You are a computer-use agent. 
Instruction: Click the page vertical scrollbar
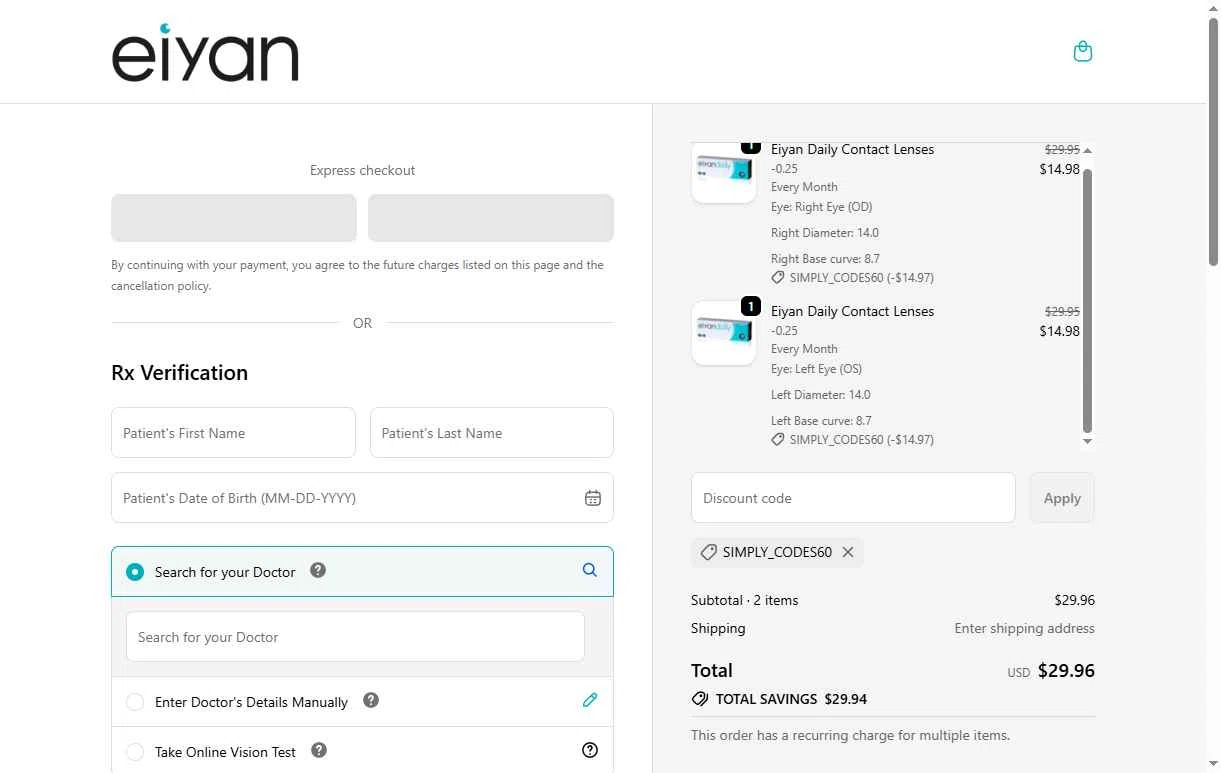click(x=1214, y=140)
